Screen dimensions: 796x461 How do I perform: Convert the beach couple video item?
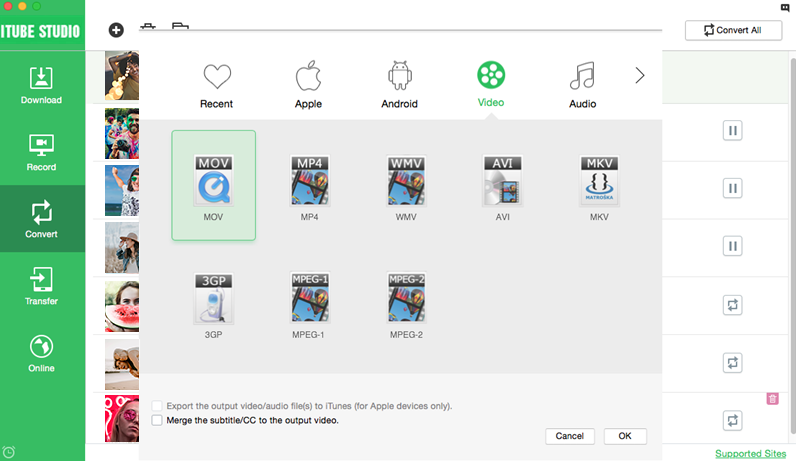(733, 363)
